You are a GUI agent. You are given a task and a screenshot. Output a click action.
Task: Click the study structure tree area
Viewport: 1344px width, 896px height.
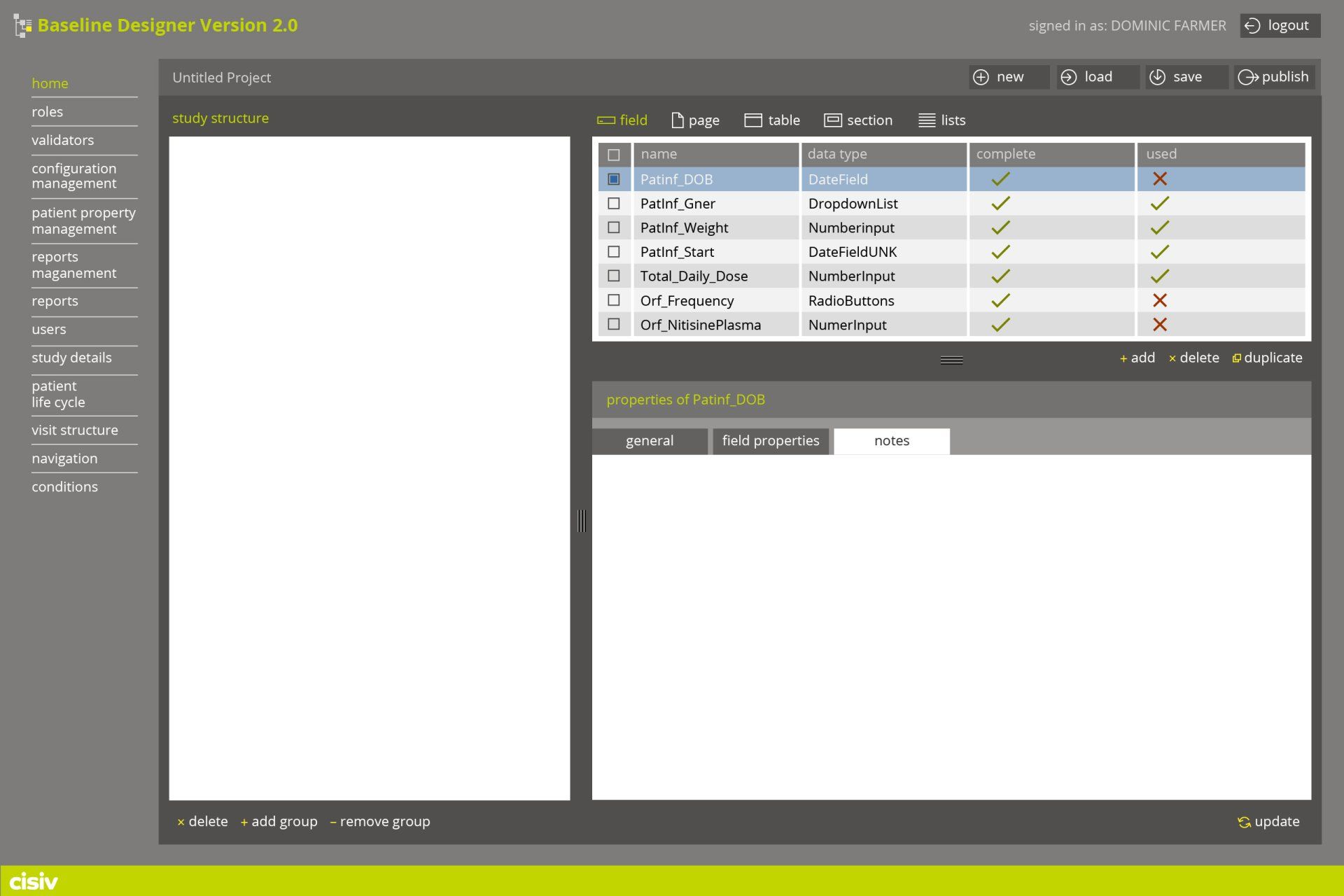coord(369,468)
